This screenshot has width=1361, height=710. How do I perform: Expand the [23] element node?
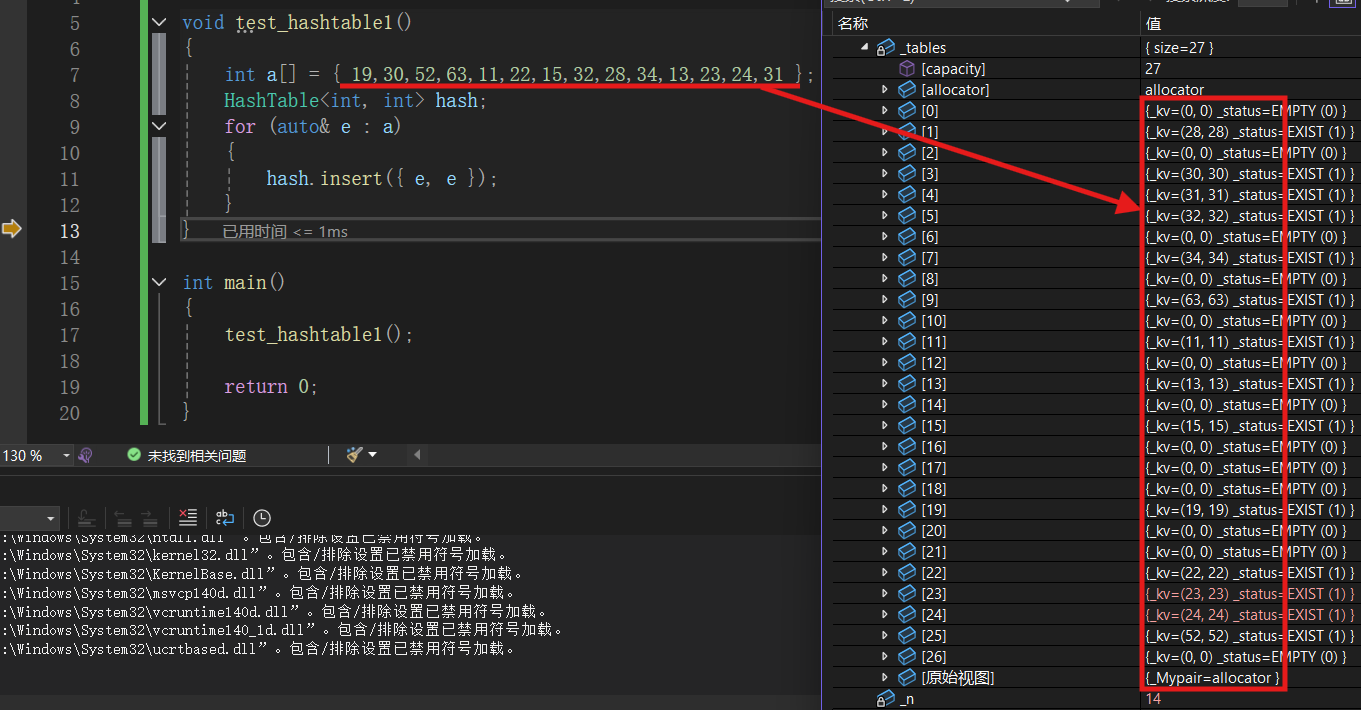click(x=884, y=594)
